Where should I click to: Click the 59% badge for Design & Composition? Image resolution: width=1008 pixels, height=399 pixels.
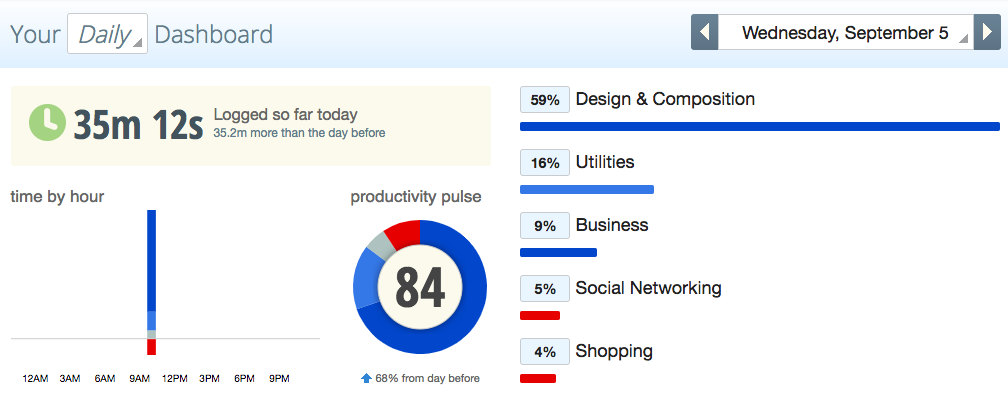[545, 100]
